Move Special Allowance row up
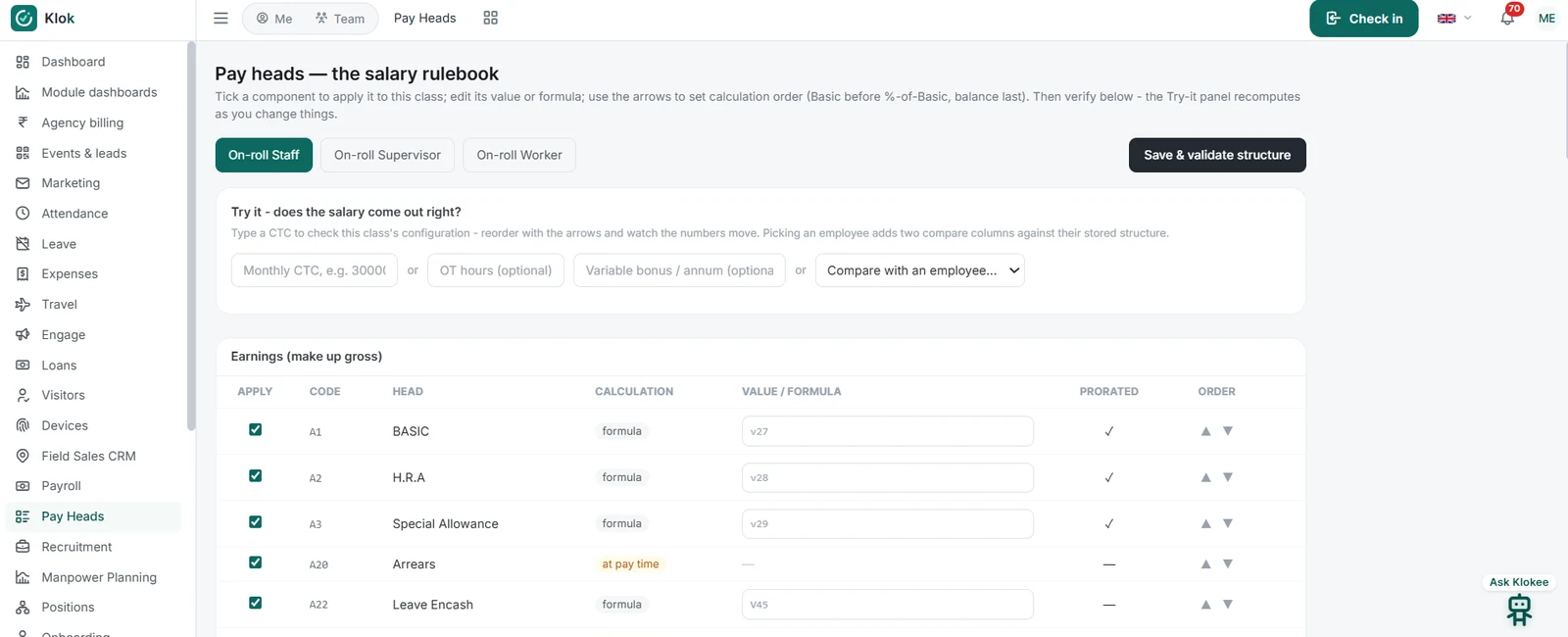Image resolution: width=1568 pixels, height=637 pixels. (x=1205, y=523)
